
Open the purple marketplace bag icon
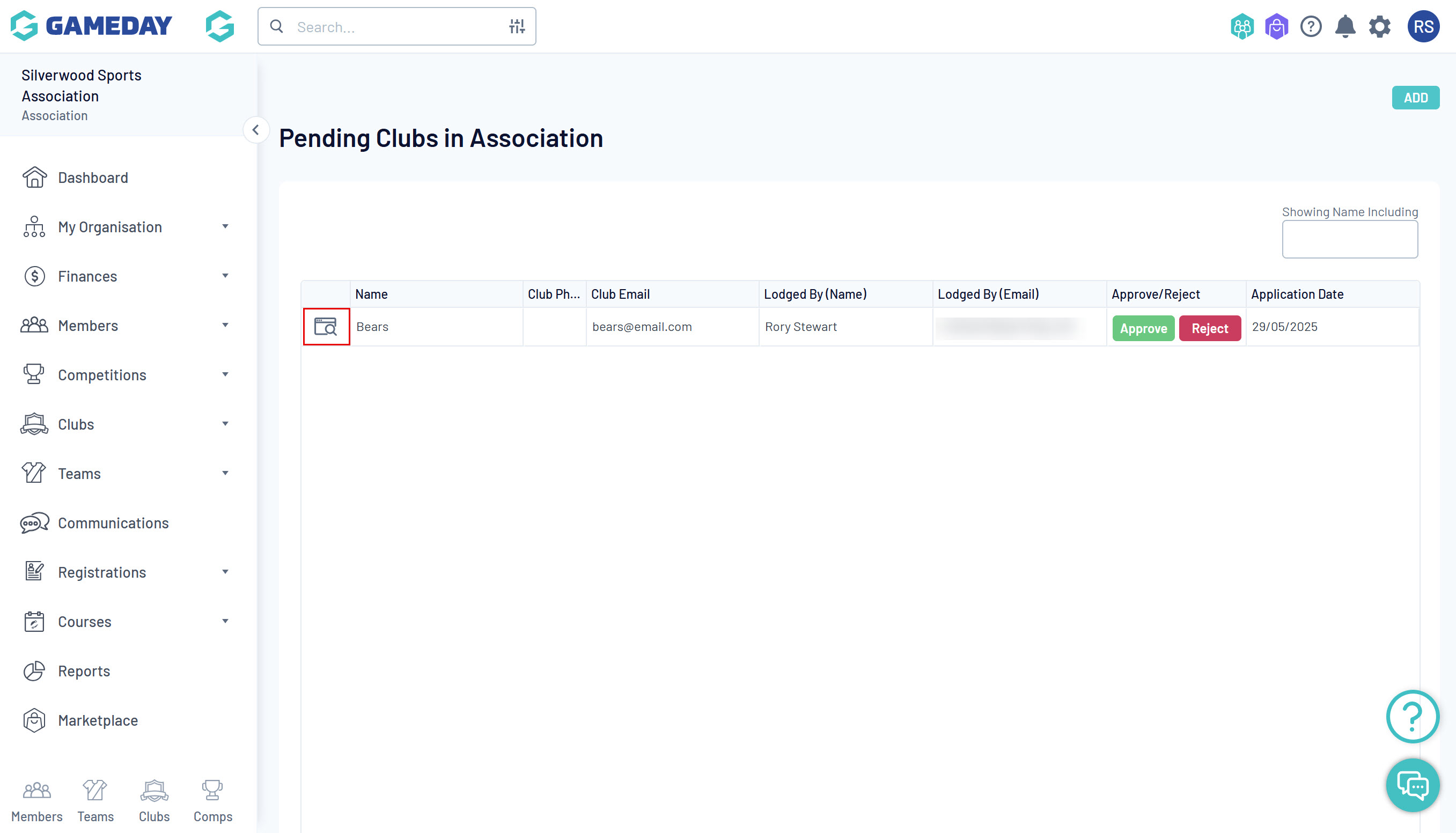pyautogui.click(x=1276, y=27)
